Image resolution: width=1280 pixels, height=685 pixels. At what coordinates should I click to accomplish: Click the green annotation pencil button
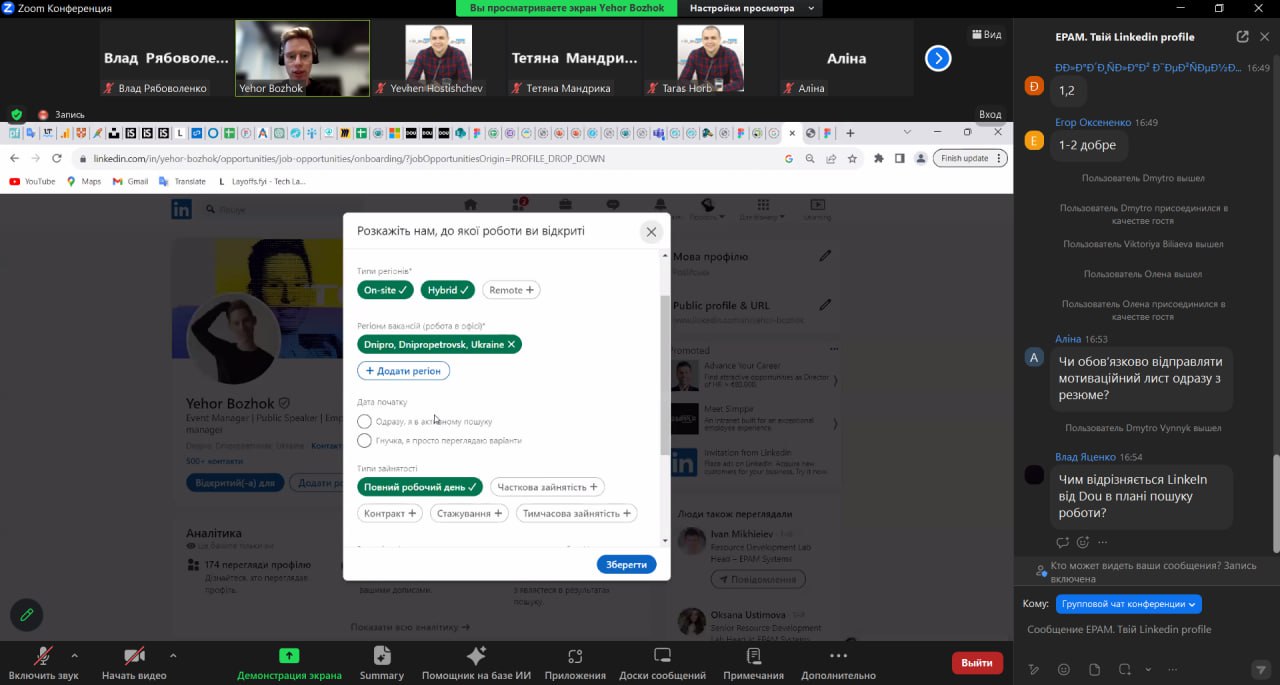27,615
